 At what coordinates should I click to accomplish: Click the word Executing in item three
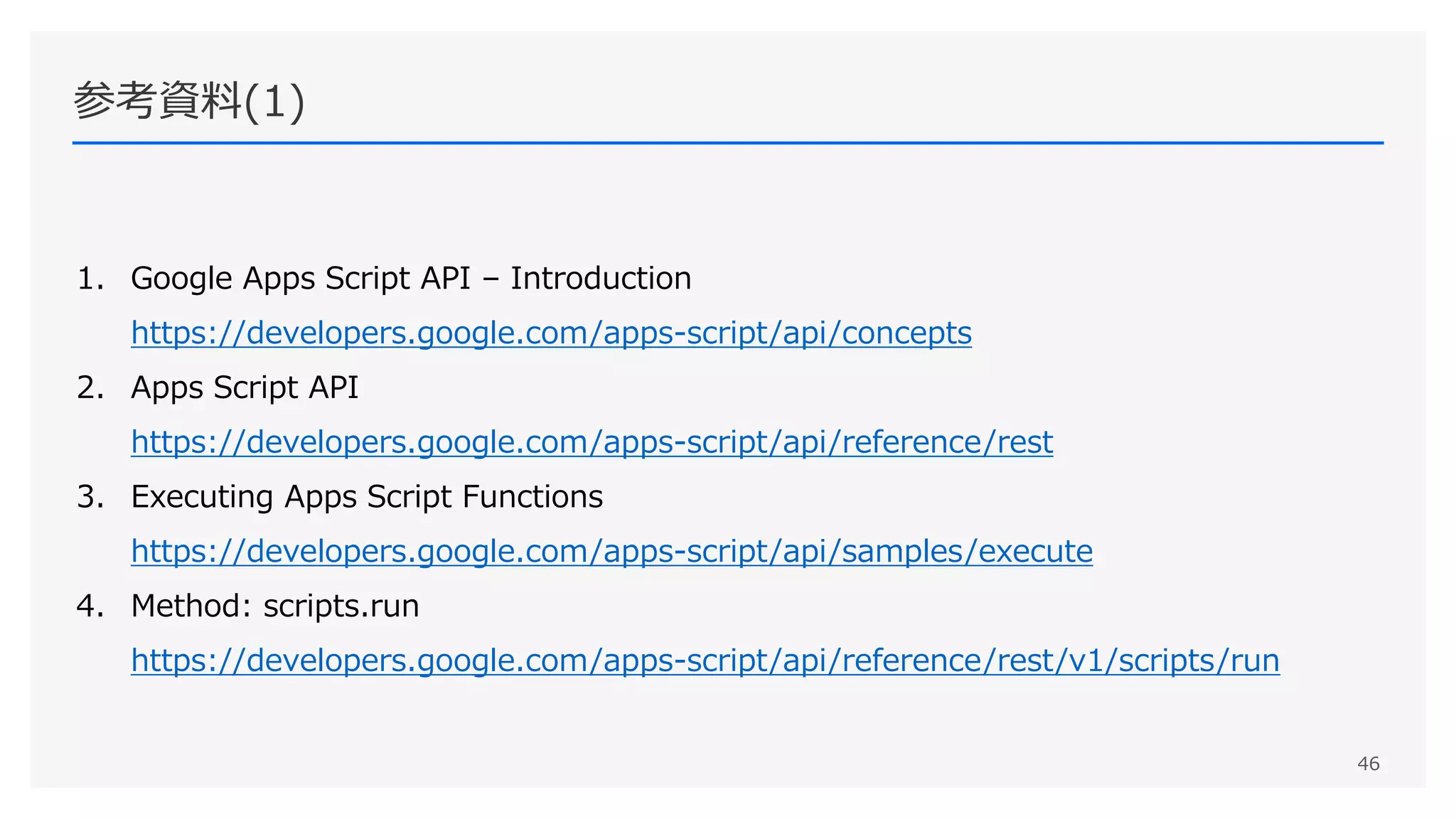click(x=202, y=497)
